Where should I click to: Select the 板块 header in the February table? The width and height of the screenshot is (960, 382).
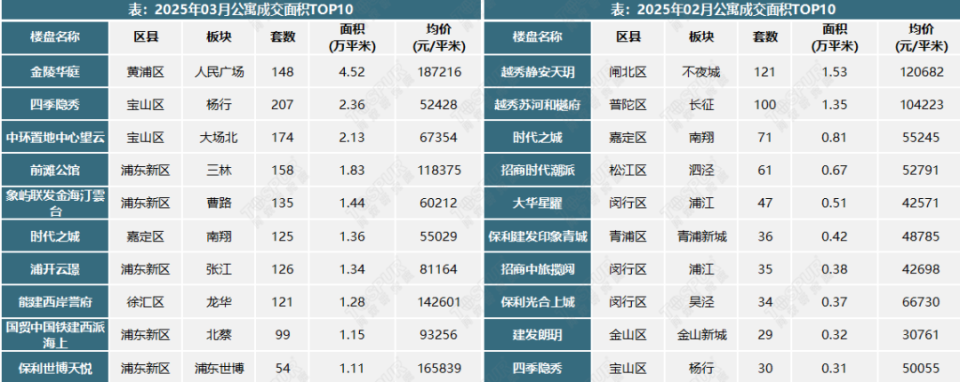pyautogui.click(x=701, y=37)
